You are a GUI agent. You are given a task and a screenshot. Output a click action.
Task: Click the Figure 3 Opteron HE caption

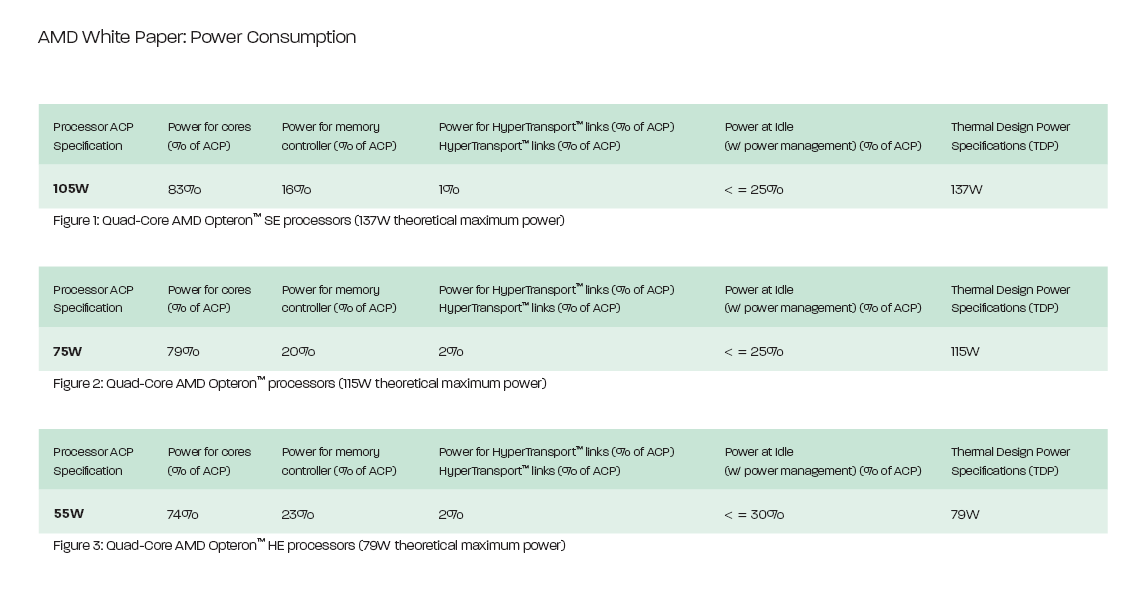point(309,545)
